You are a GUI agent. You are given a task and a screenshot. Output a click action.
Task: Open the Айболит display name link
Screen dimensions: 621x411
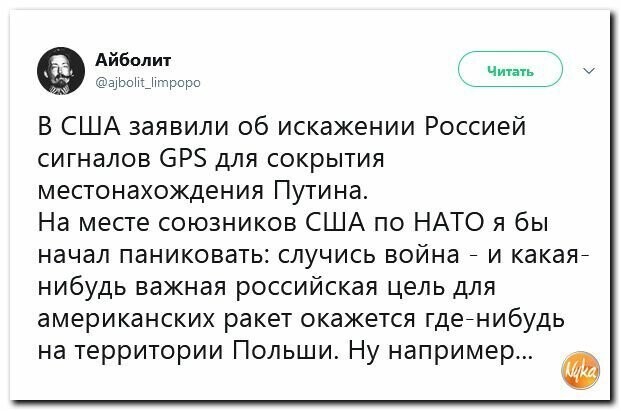133,60
